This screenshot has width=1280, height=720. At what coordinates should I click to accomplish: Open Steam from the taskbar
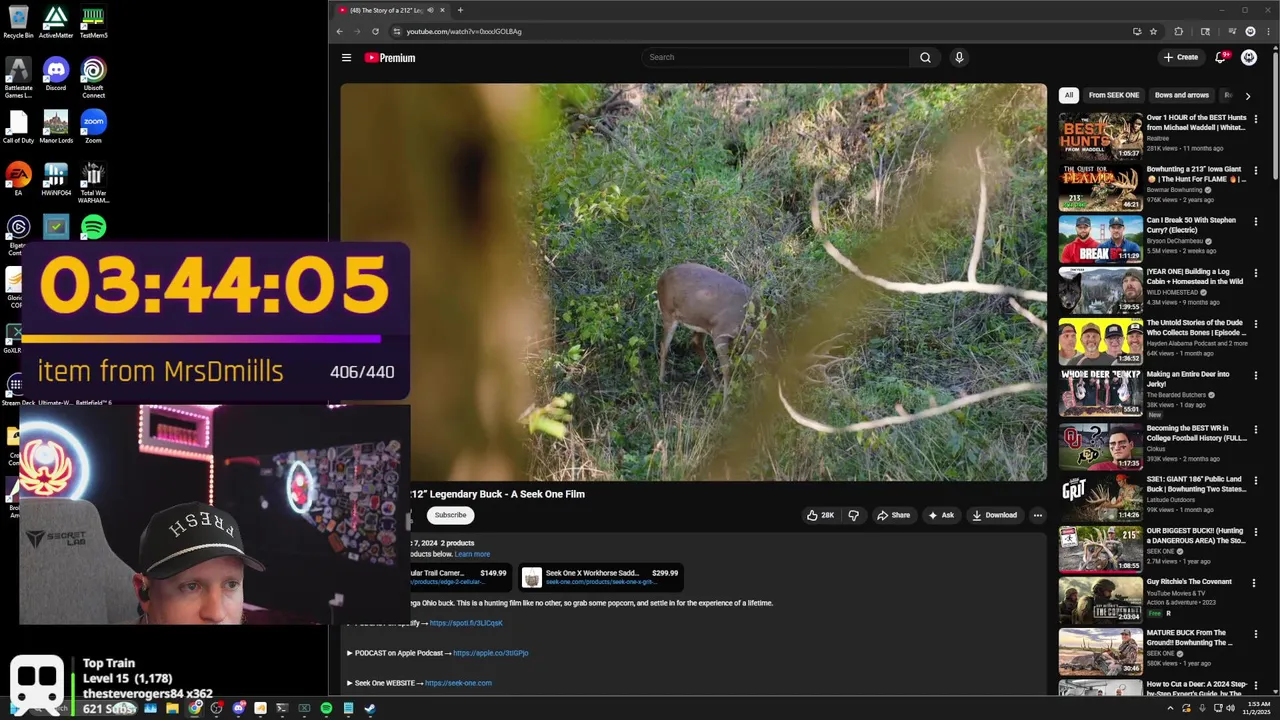pos(370,708)
